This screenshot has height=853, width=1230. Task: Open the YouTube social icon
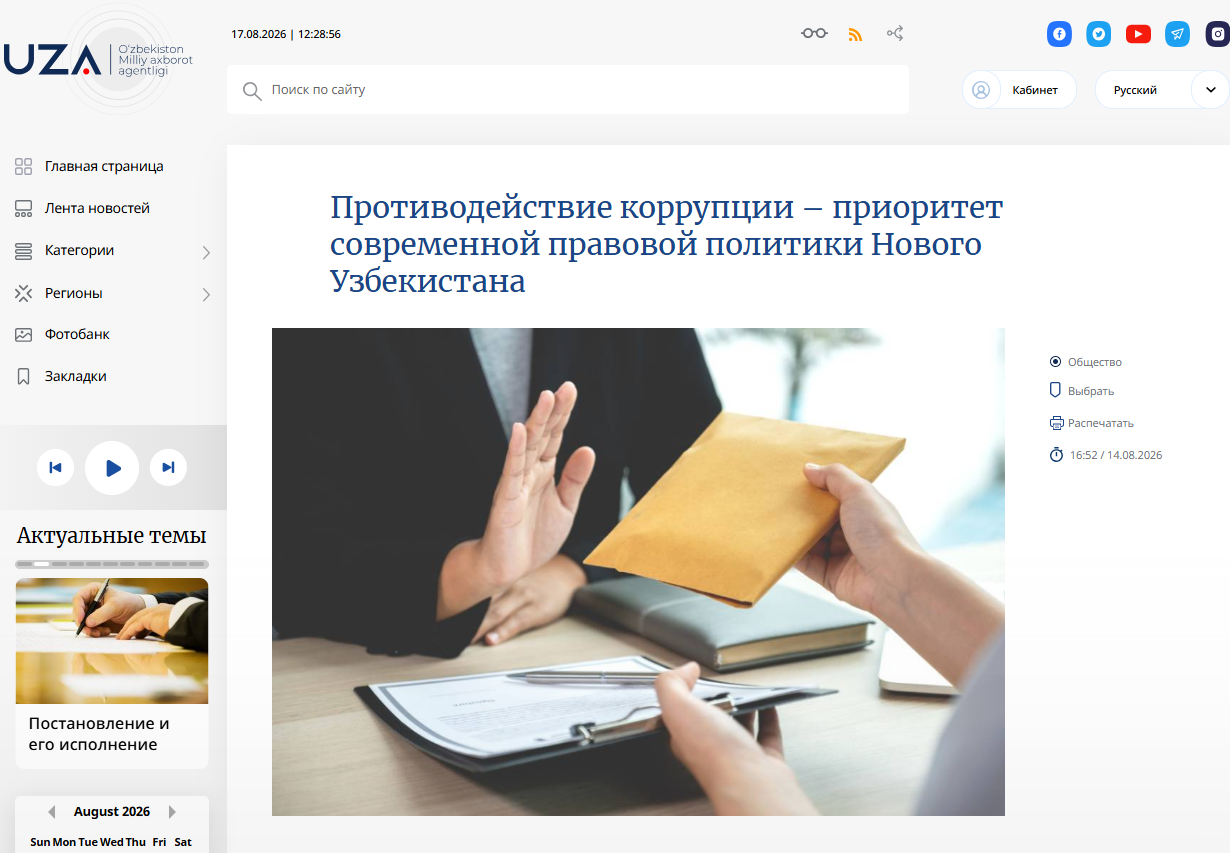[x=1138, y=34]
